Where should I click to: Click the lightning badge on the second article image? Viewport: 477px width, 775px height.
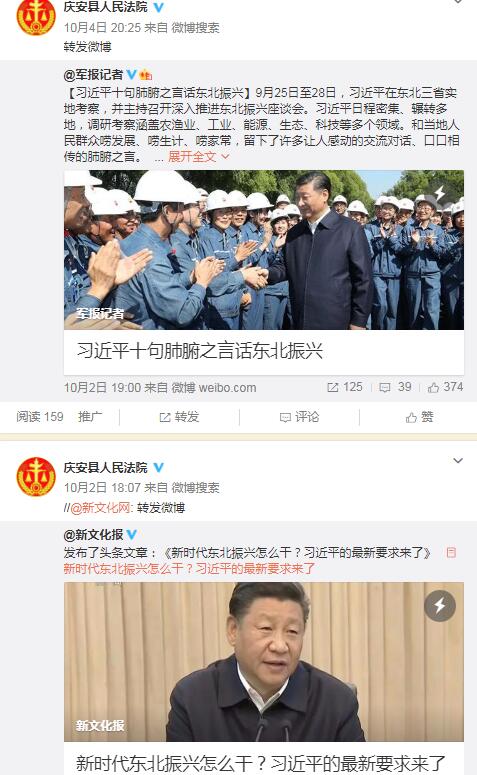point(439,605)
